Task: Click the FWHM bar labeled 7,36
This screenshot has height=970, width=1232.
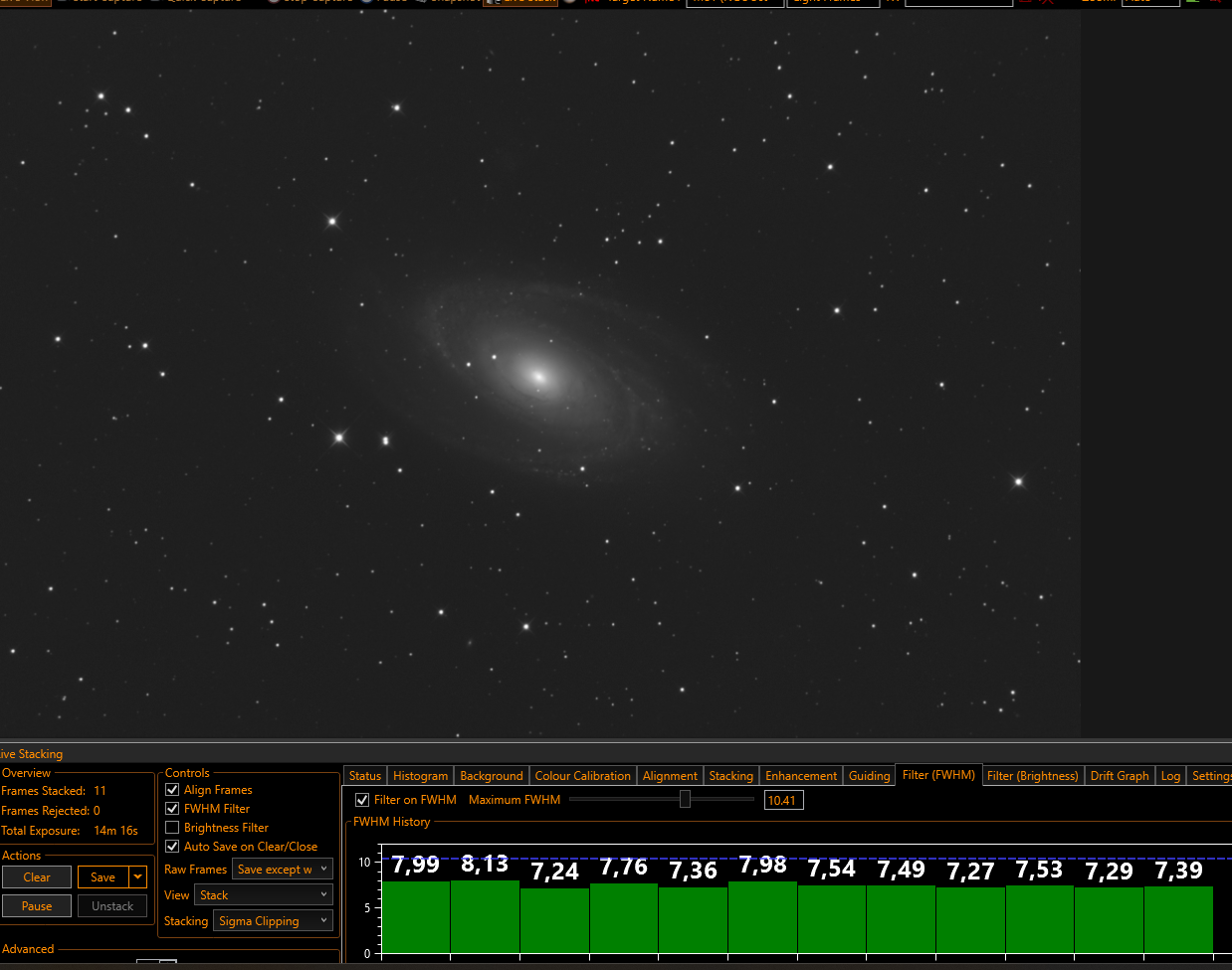Action: (694, 919)
